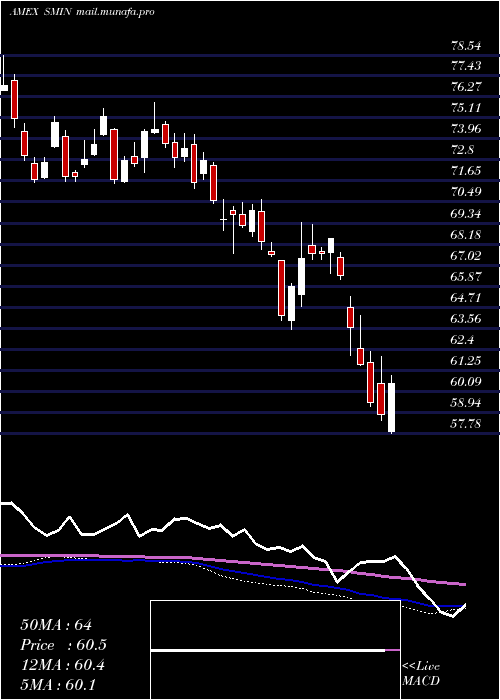The height and width of the screenshot is (700, 500).
Task: Click the 12MA : 60.4 readout
Action: 62,665
